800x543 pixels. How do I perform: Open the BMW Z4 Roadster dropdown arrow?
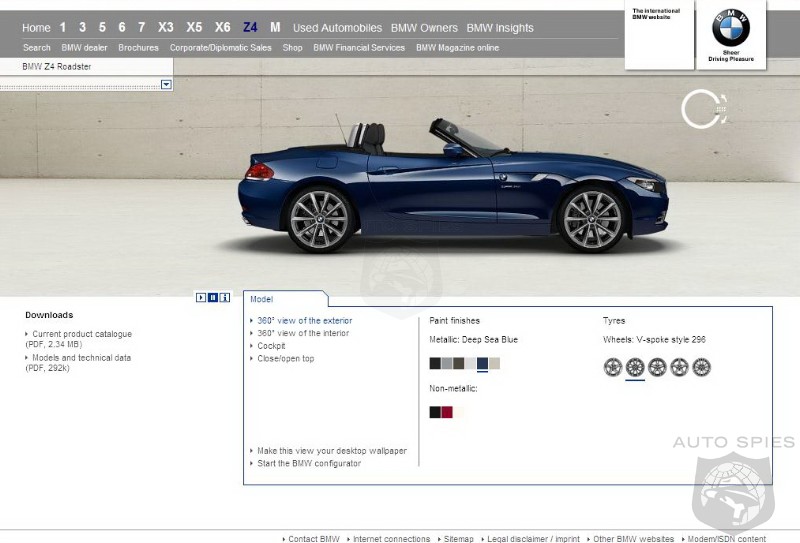(x=166, y=84)
